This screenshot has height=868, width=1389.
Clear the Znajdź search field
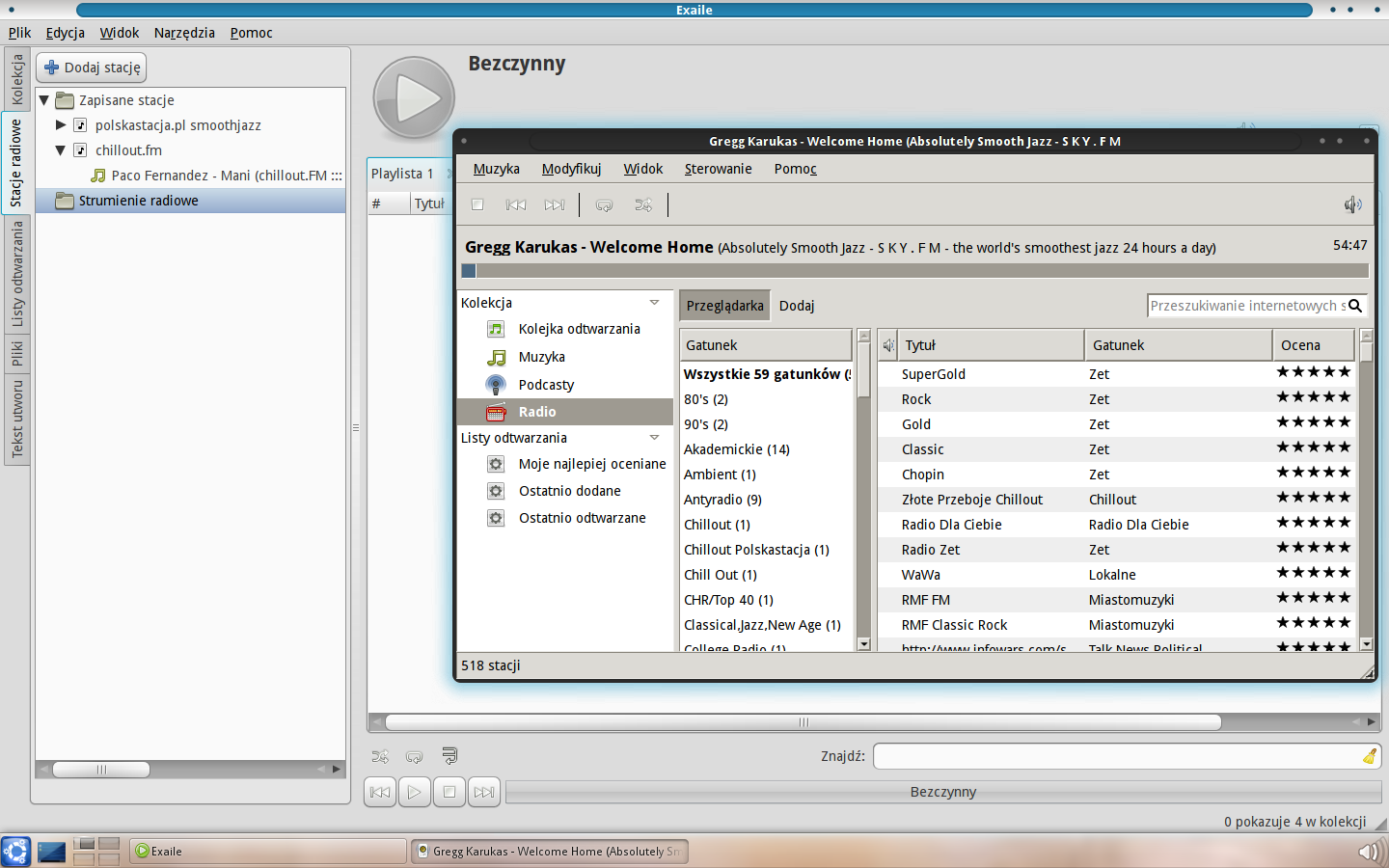point(1370,756)
